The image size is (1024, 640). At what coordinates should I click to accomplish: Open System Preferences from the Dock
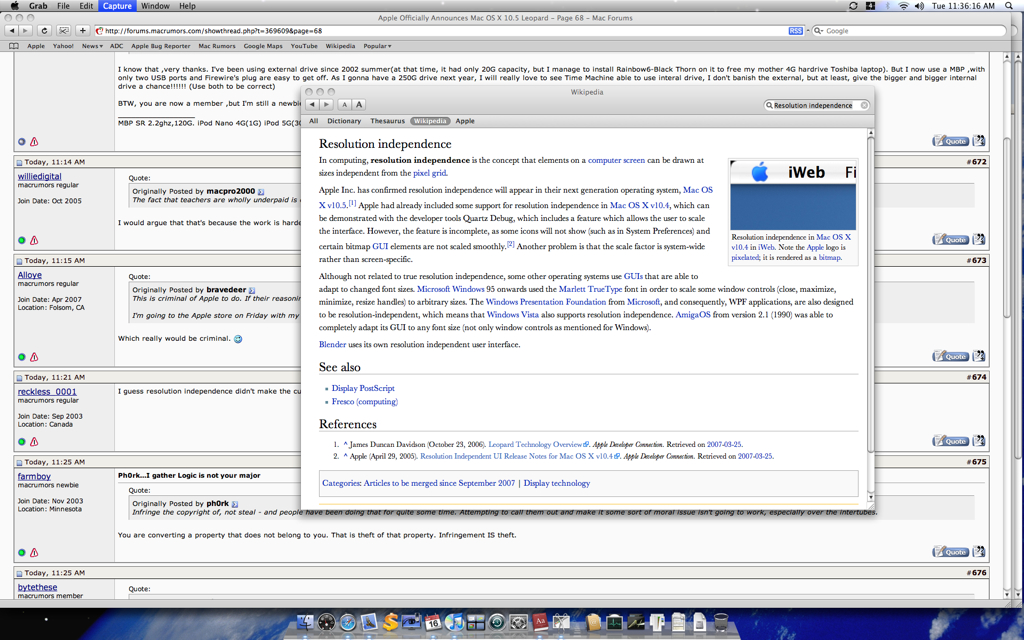click(518, 622)
